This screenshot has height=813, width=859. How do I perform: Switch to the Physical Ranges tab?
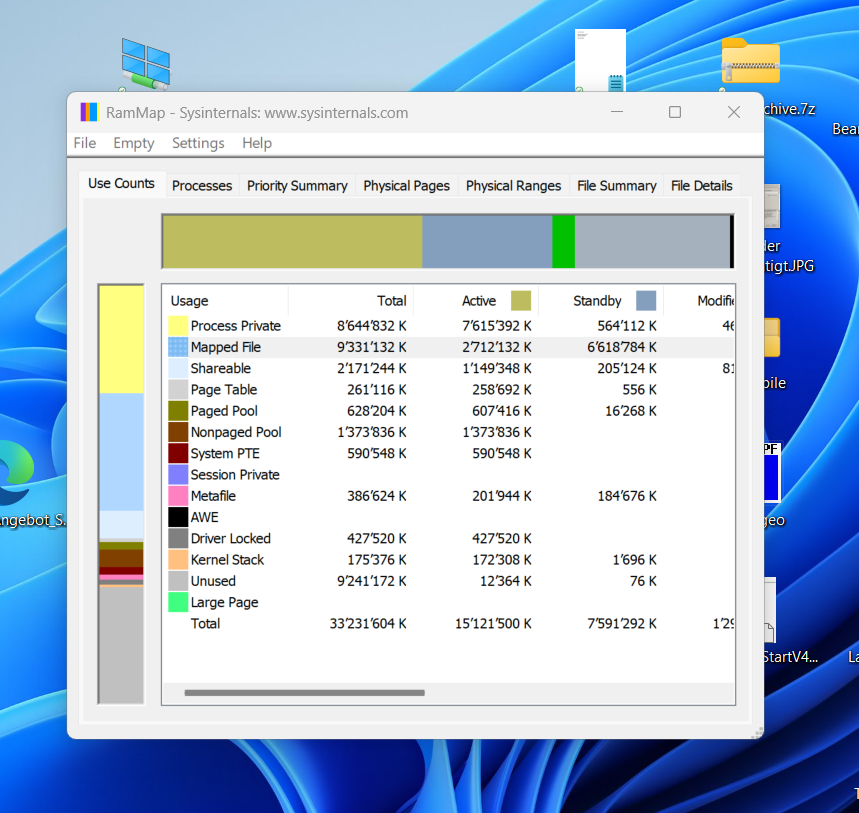pos(513,186)
